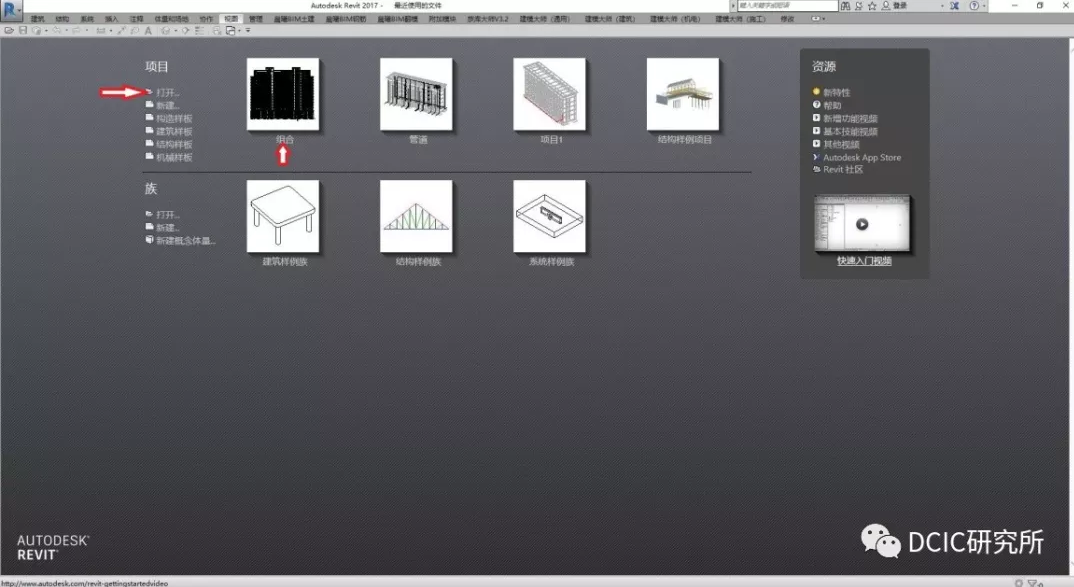
Task: Open the 晨曦BIM土建 ribbon tab
Action: 294,19
